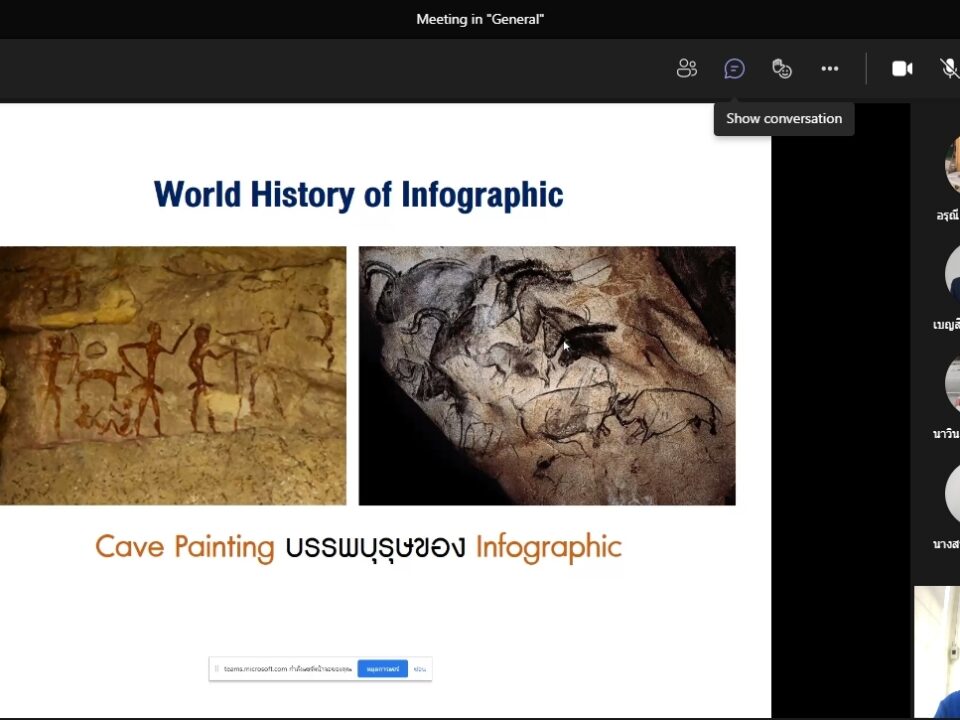Select participant เบญ in the side strip
This screenshot has width=960, height=720.
coord(947,288)
